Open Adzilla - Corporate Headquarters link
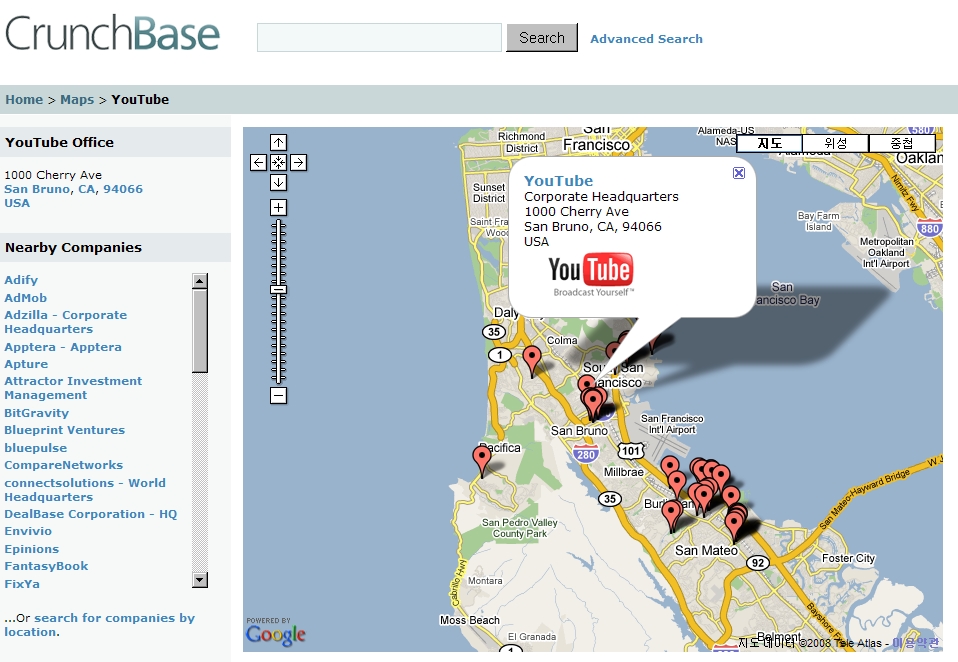 (66, 322)
